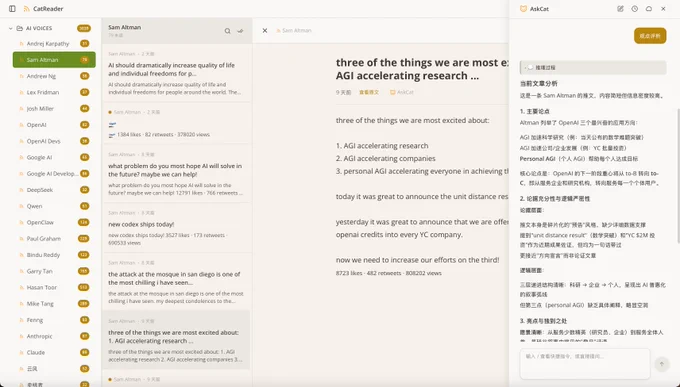Image resolution: width=680 pixels, height=387 pixels.
Task: Click the AskCat cat logo icon
Action: 523,9
